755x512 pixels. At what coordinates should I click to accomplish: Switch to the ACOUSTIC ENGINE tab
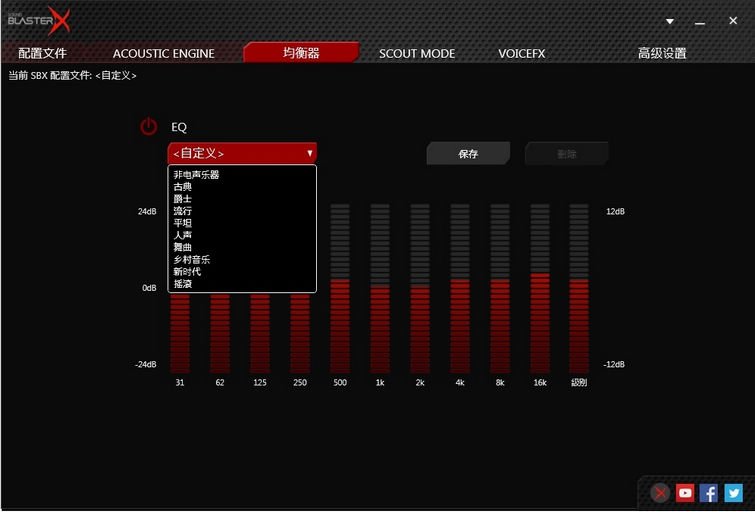(x=163, y=53)
